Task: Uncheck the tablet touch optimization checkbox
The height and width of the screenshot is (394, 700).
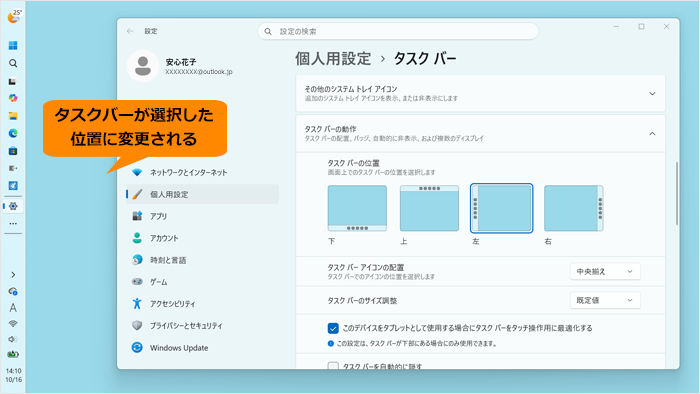Action: (x=333, y=328)
